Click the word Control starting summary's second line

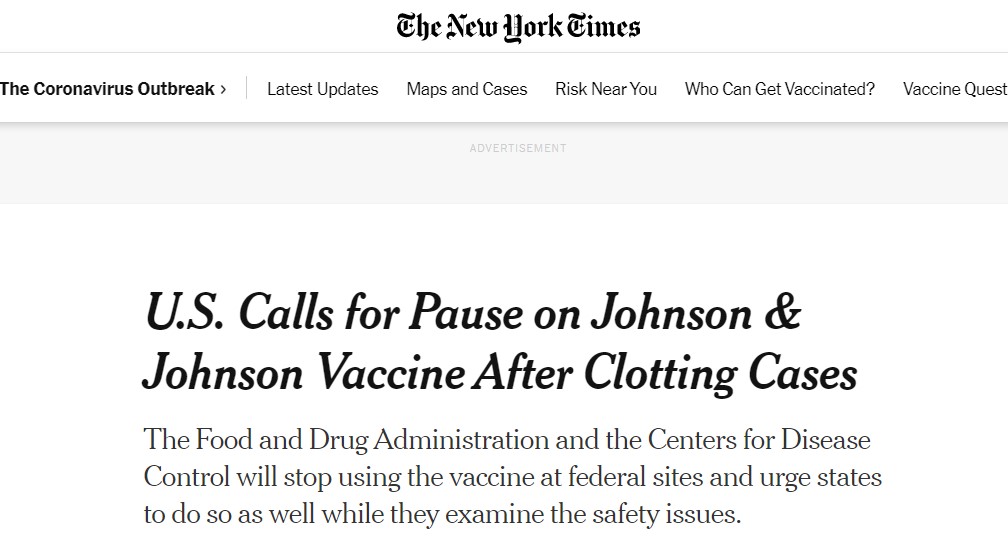pyautogui.click(x=185, y=476)
